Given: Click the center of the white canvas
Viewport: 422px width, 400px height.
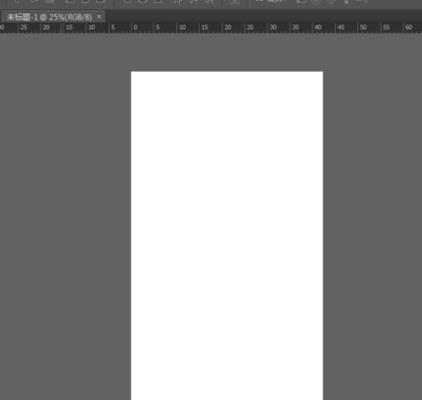Looking at the screenshot, I should [x=227, y=236].
